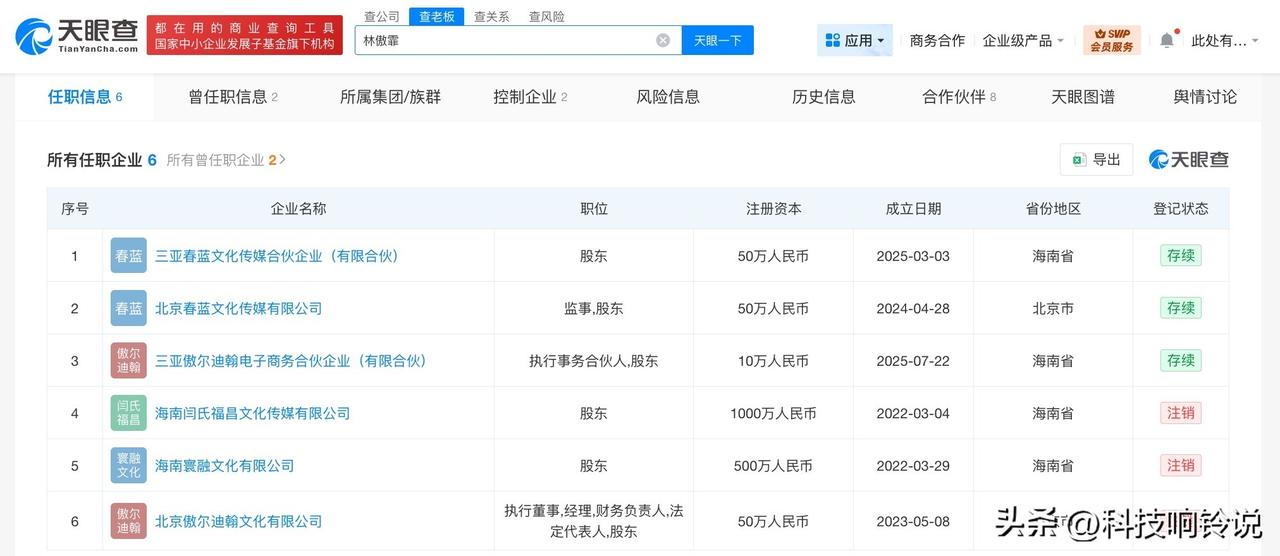
Task: Open the 天眼图谱 tab
Action: (x=1083, y=97)
